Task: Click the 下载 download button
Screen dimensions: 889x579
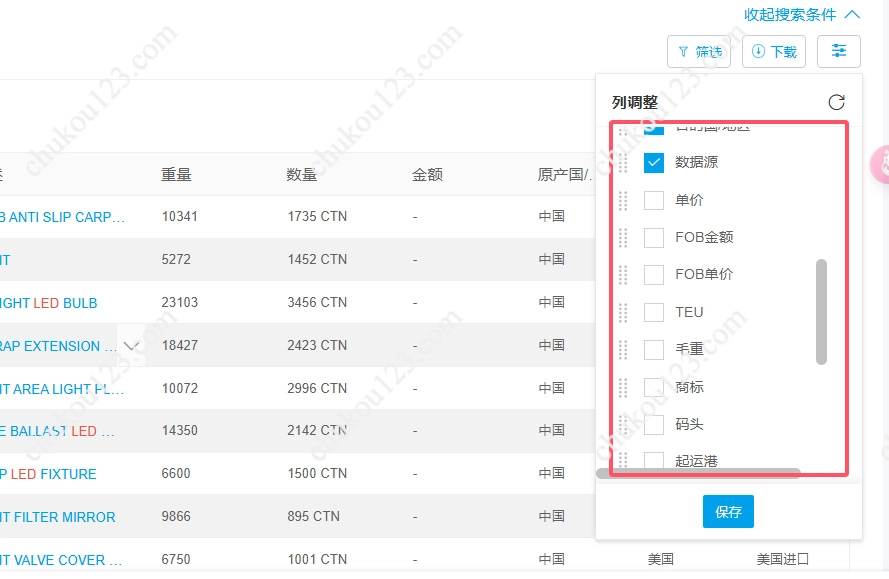Action: 774,52
